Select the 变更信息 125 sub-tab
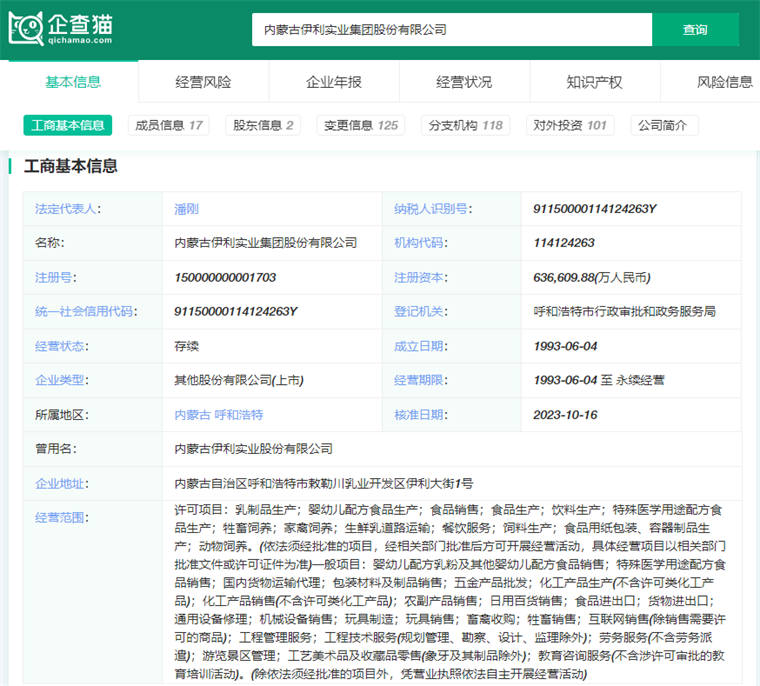This screenshot has width=760, height=686. tap(361, 125)
